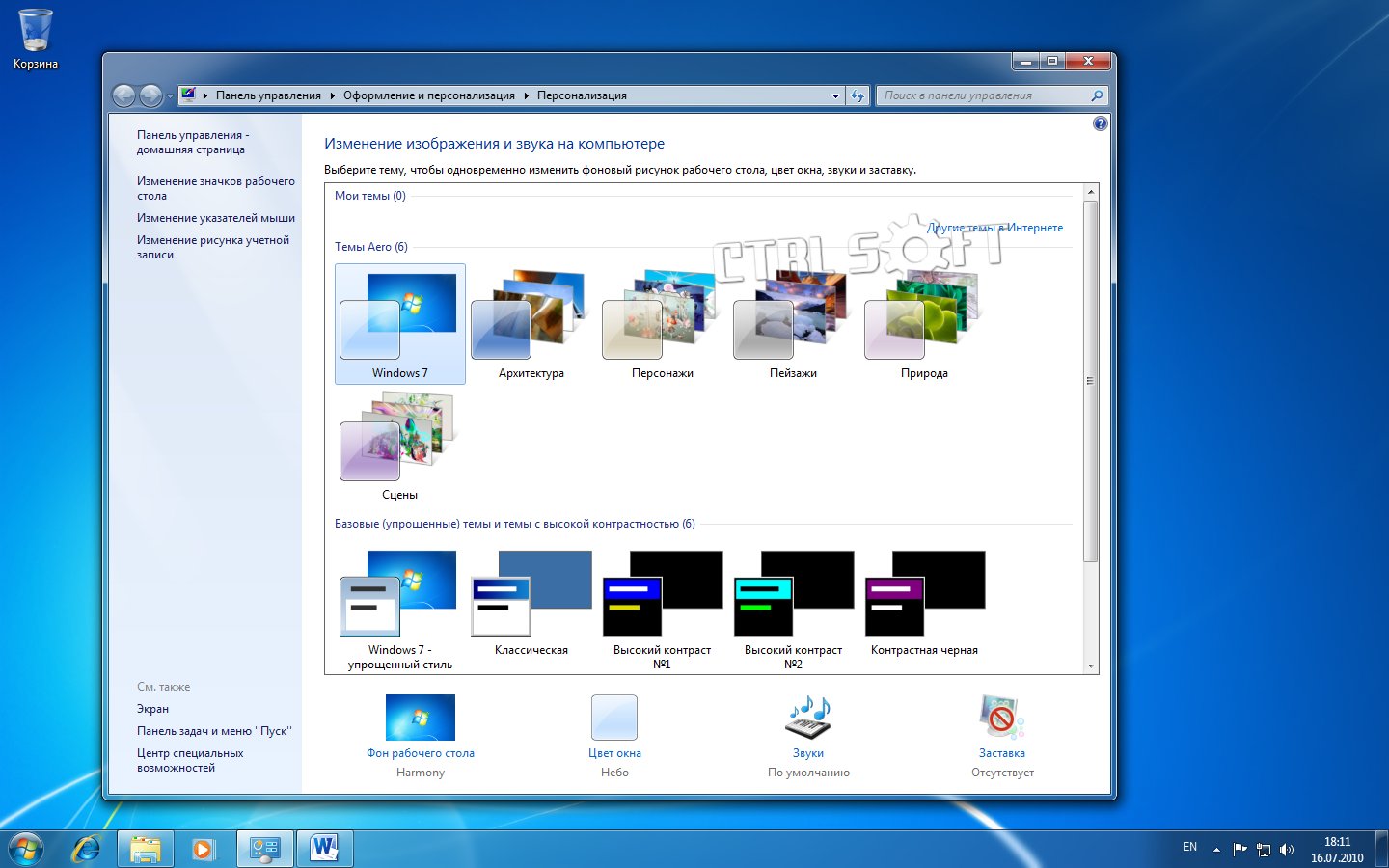Click the 'Заставка' link text

click(1002, 753)
